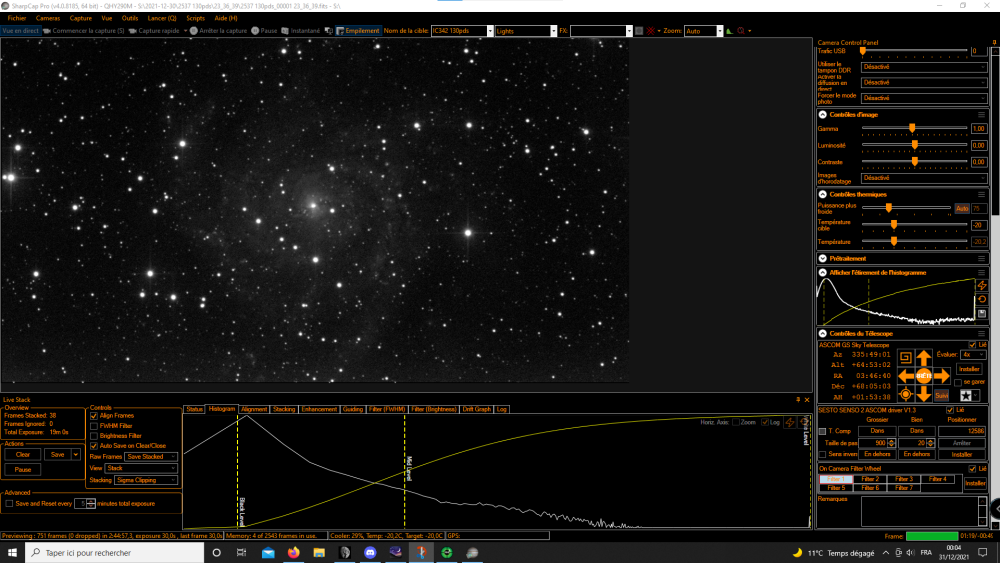Click the telescope move left arrow
This screenshot has height=563, width=1000.
pyautogui.click(x=906, y=376)
